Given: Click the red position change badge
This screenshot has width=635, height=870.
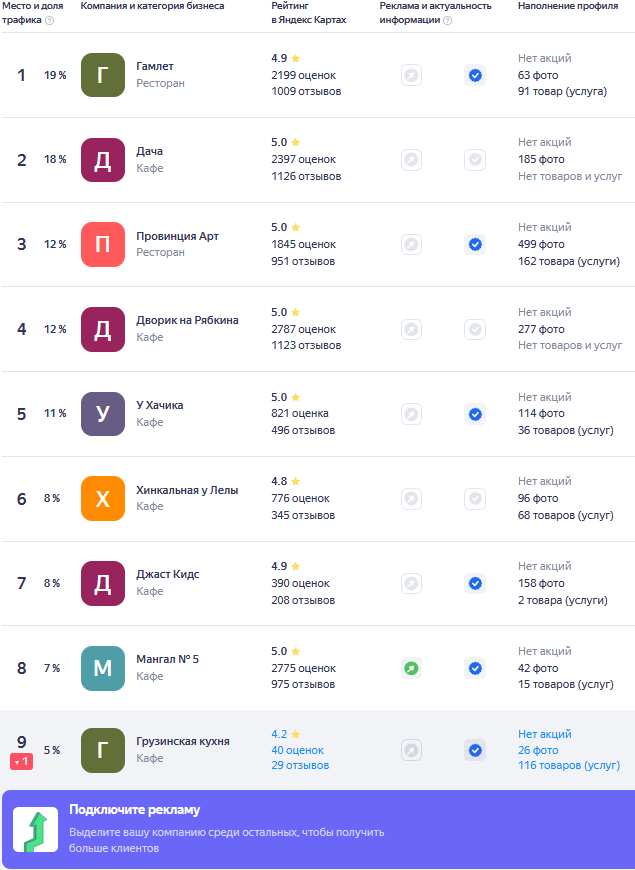Looking at the screenshot, I should tap(22, 761).
